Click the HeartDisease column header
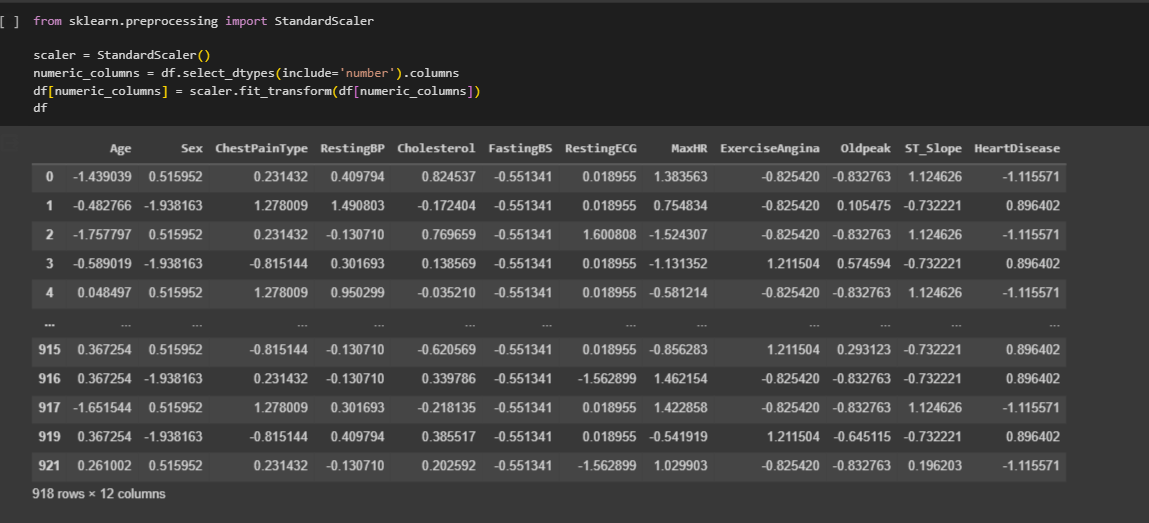The width and height of the screenshot is (1149, 523). pyautogui.click(x=1016, y=148)
